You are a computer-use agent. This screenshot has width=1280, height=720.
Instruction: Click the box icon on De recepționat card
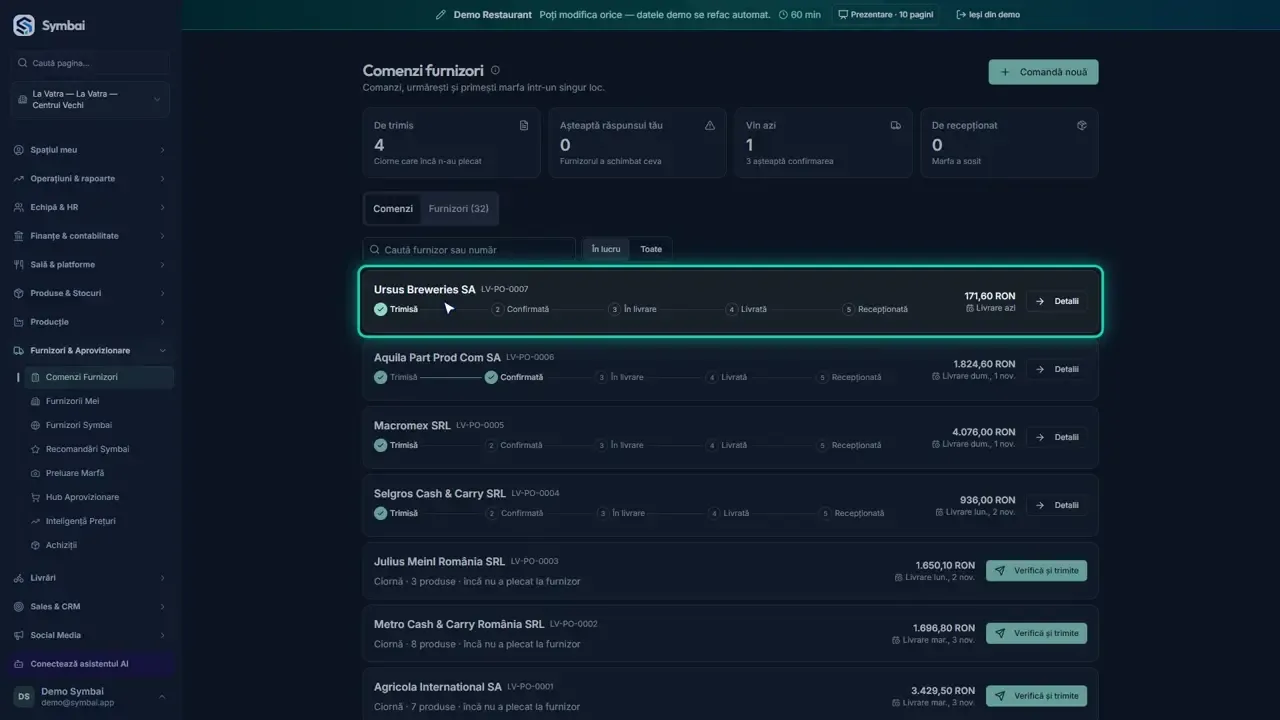(x=1082, y=126)
